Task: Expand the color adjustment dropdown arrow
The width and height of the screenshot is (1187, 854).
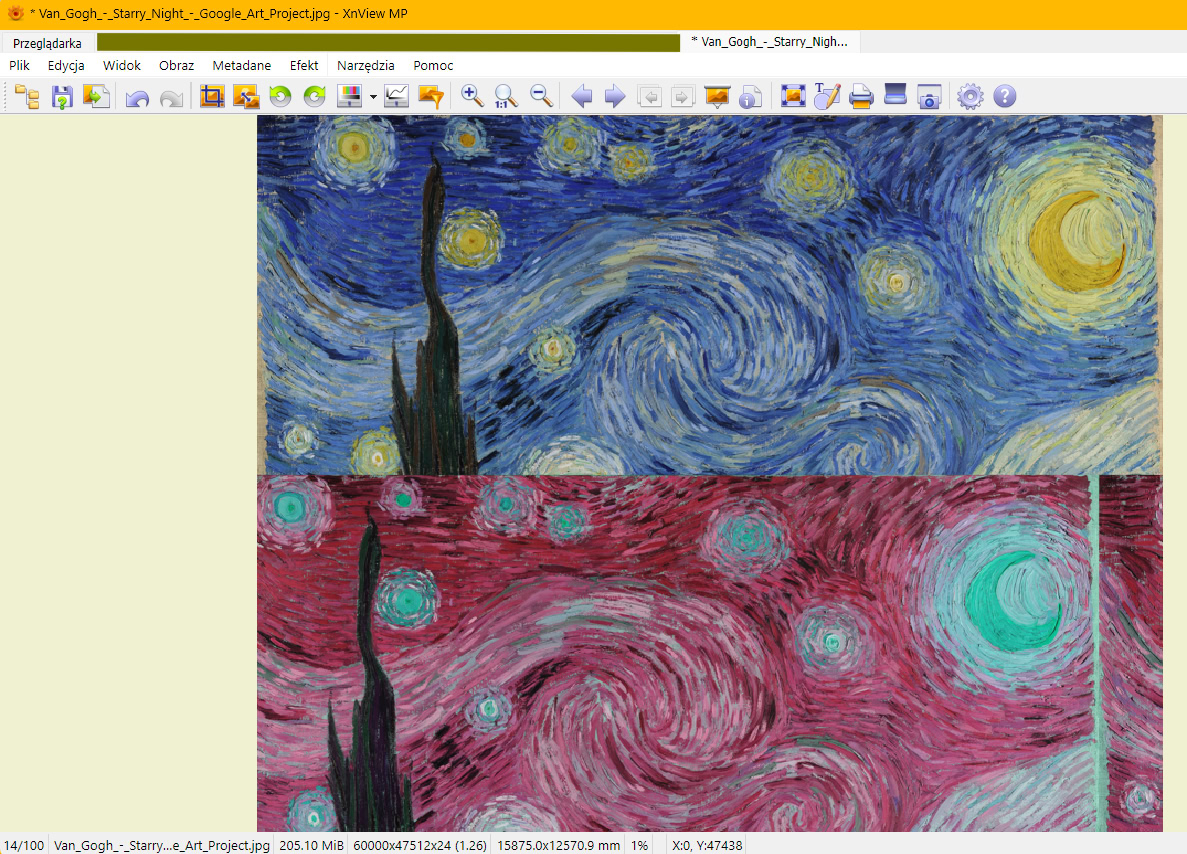Action: coord(373,97)
